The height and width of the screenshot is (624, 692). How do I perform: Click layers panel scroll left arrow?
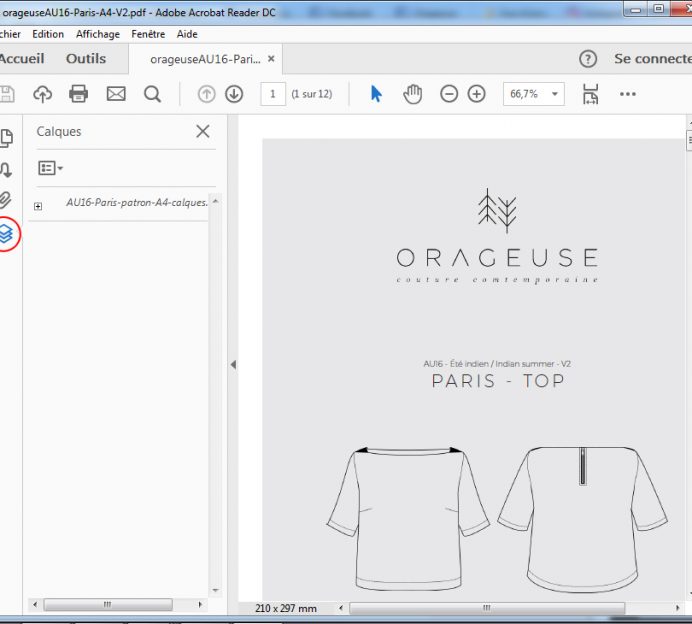35,605
